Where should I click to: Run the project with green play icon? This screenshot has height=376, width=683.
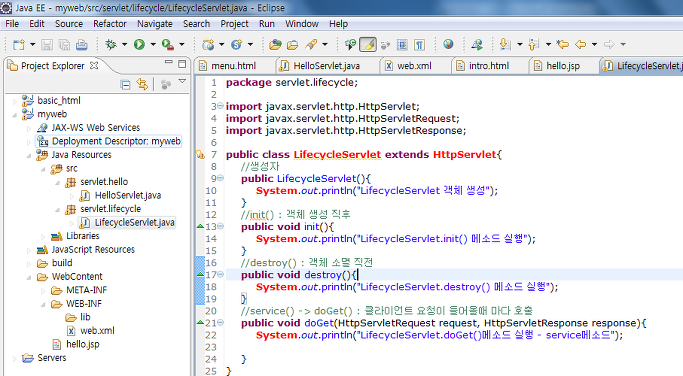pyautogui.click(x=139, y=44)
